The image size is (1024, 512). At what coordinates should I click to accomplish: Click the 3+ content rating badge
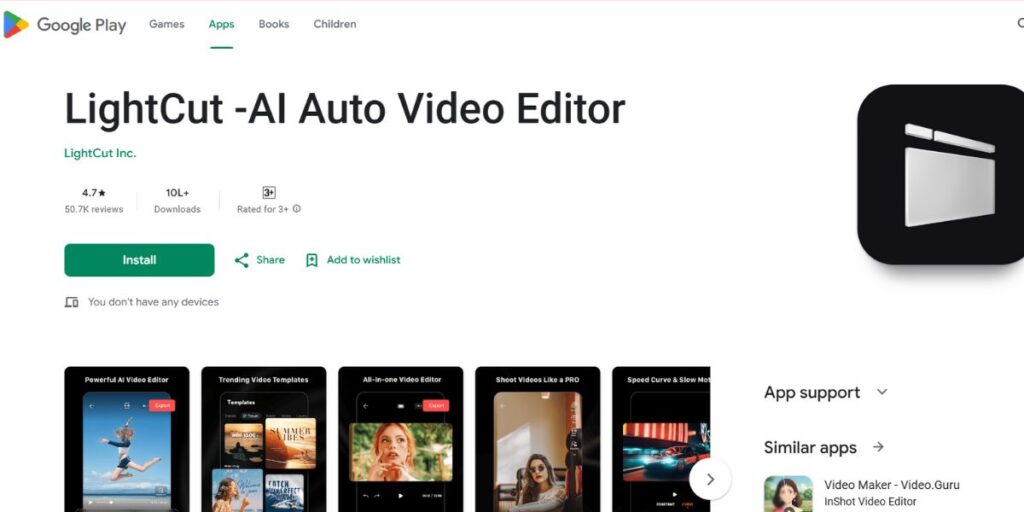point(268,193)
